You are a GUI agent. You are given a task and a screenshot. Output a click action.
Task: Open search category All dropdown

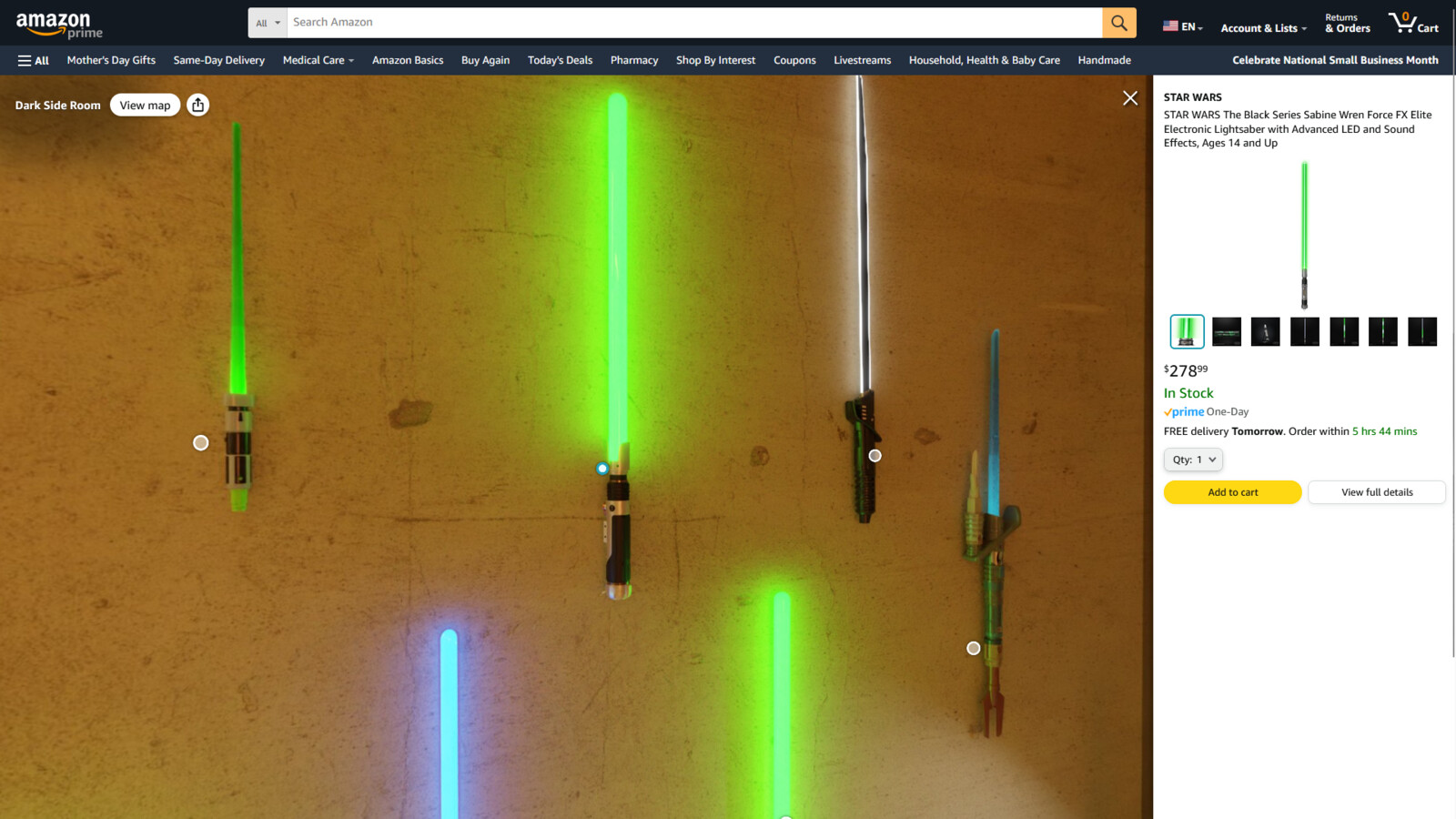point(268,23)
